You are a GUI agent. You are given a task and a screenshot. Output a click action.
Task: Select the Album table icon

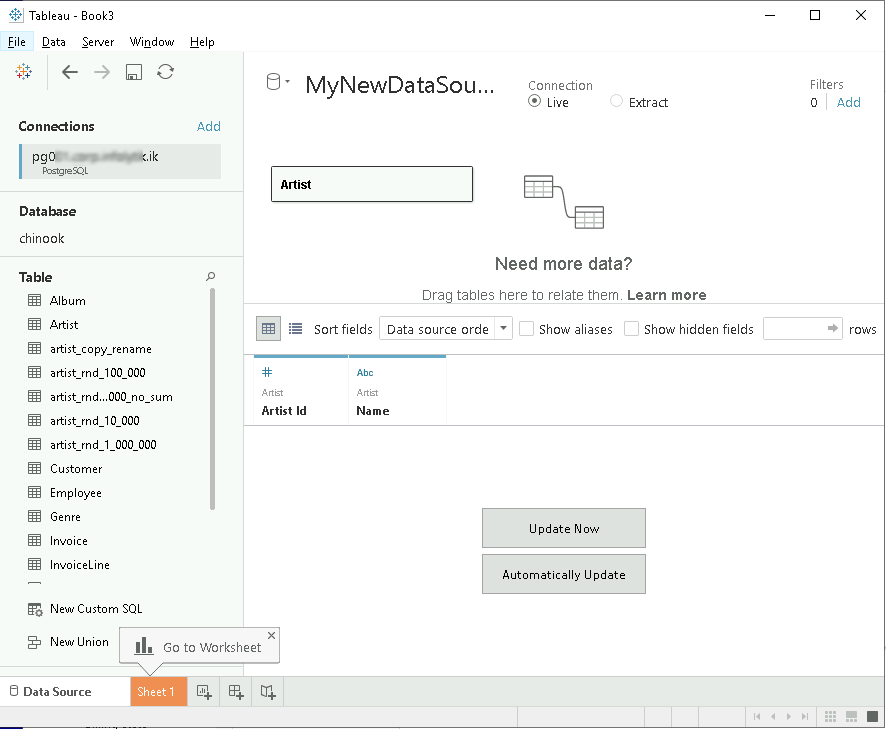tap(34, 300)
